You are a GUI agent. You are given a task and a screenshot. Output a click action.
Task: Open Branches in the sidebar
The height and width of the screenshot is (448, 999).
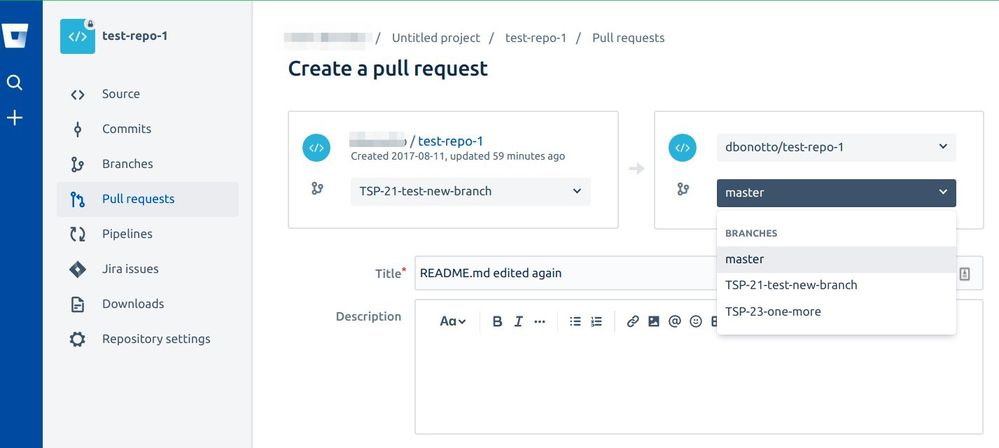coord(148,164)
